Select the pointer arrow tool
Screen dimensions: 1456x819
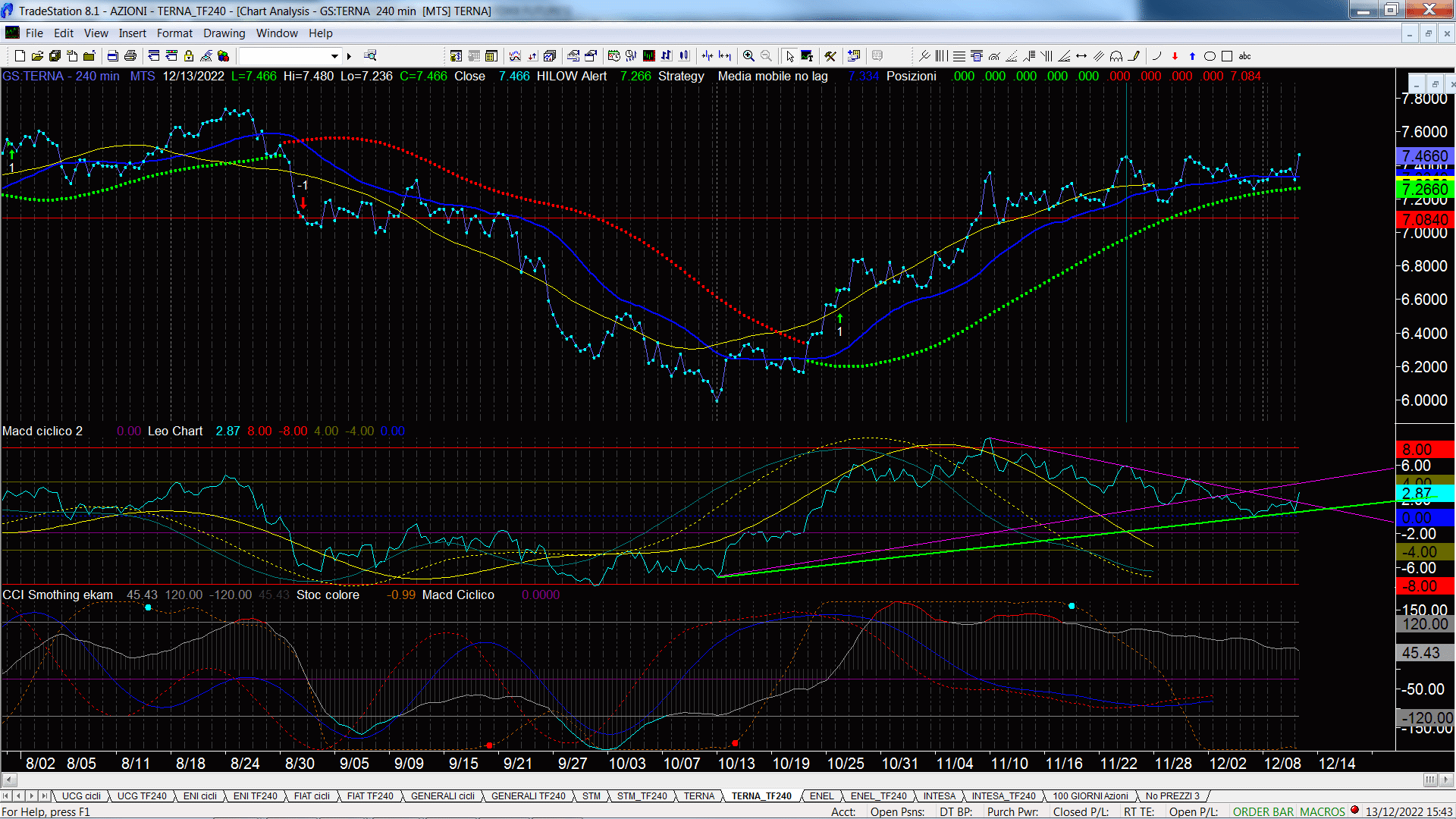[x=789, y=56]
